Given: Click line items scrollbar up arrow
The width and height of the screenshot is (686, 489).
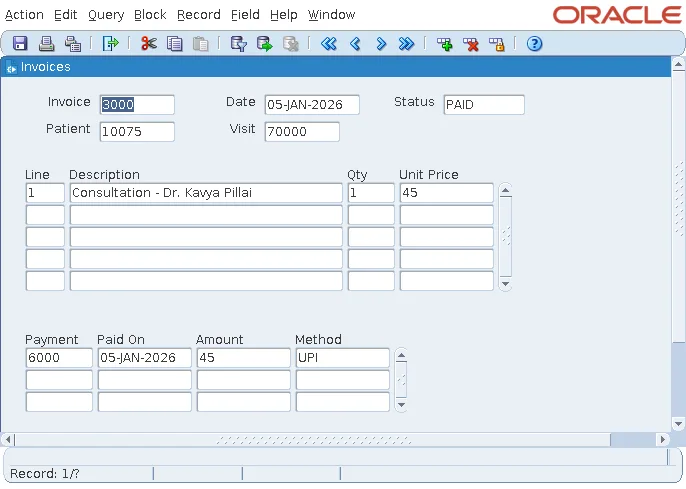Looking at the screenshot, I should (505, 190).
